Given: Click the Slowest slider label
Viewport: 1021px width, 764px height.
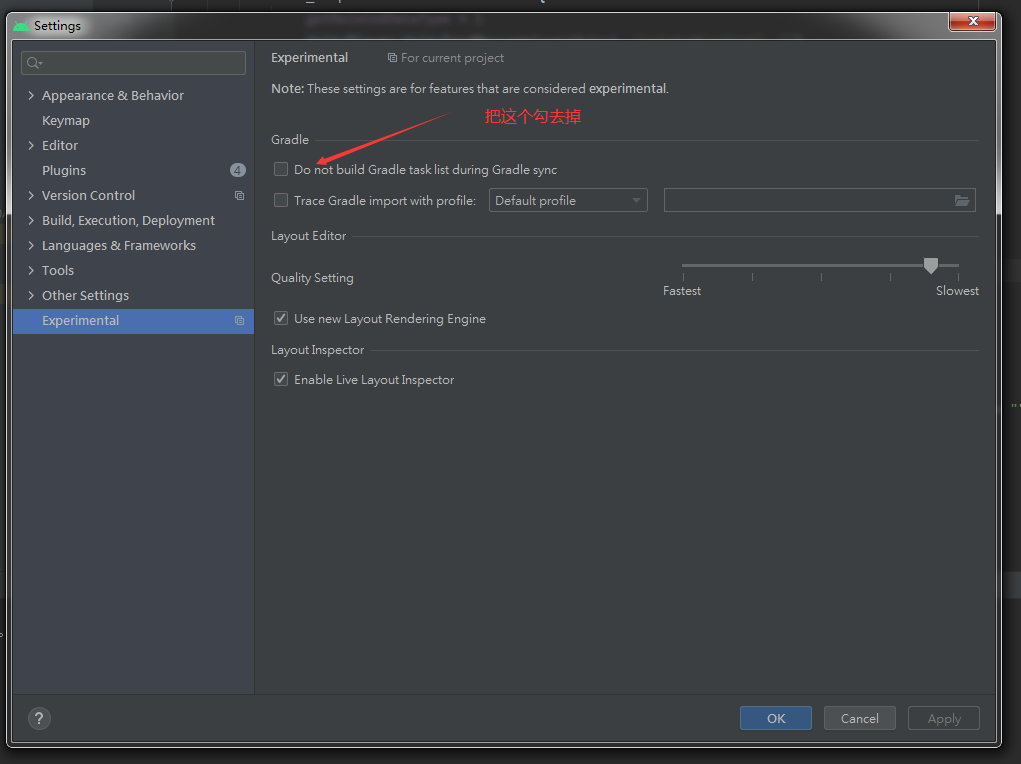Looking at the screenshot, I should click(x=957, y=291).
